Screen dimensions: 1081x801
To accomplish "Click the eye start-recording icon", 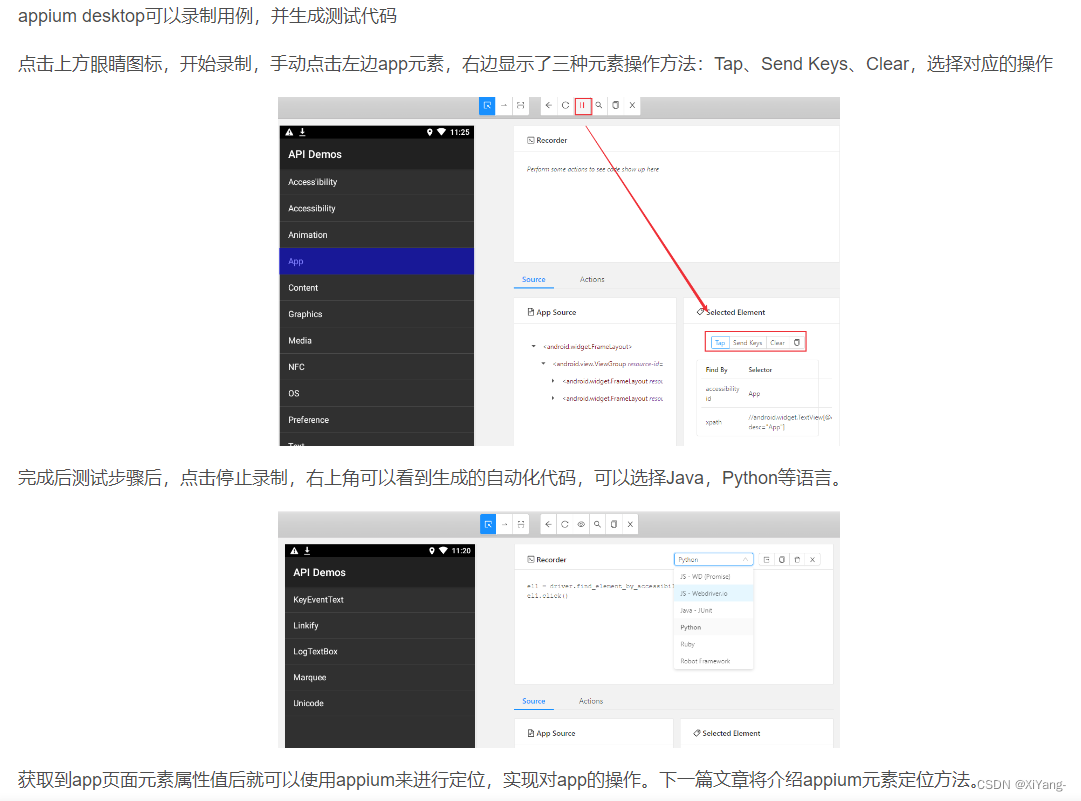I will point(581,525).
